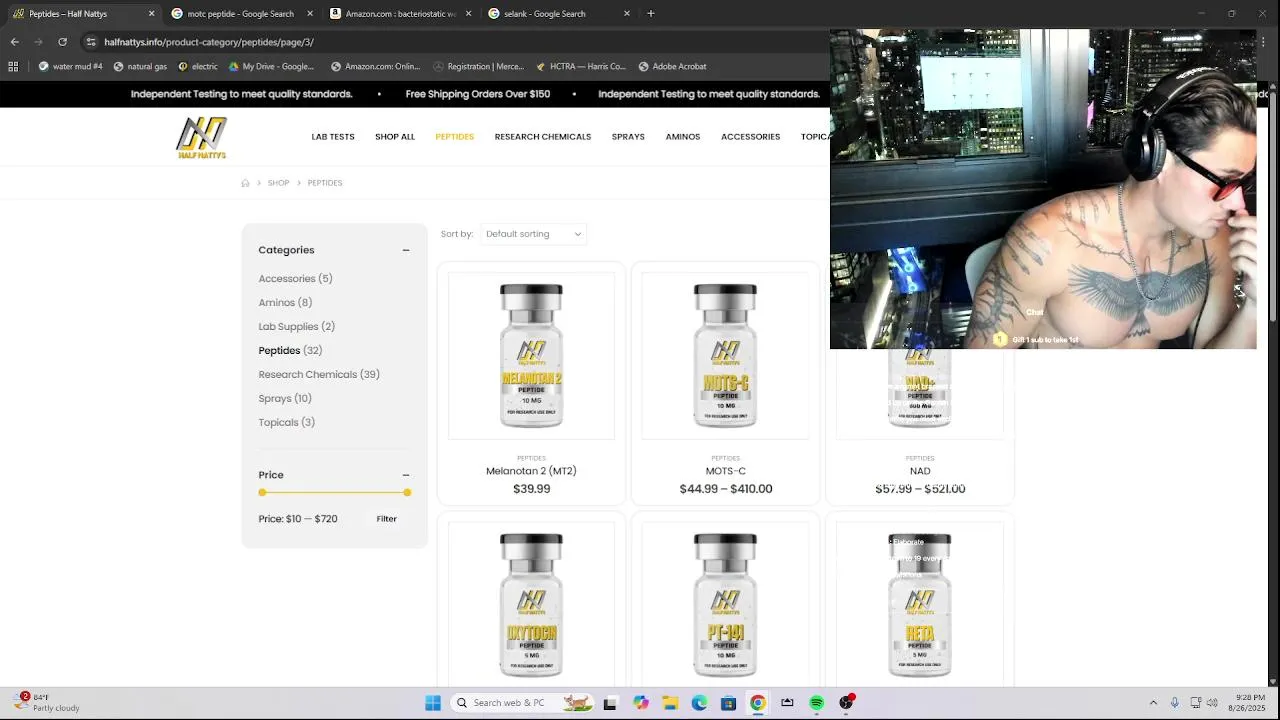Open site information icon in address bar
1280x720 pixels.
point(91,42)
